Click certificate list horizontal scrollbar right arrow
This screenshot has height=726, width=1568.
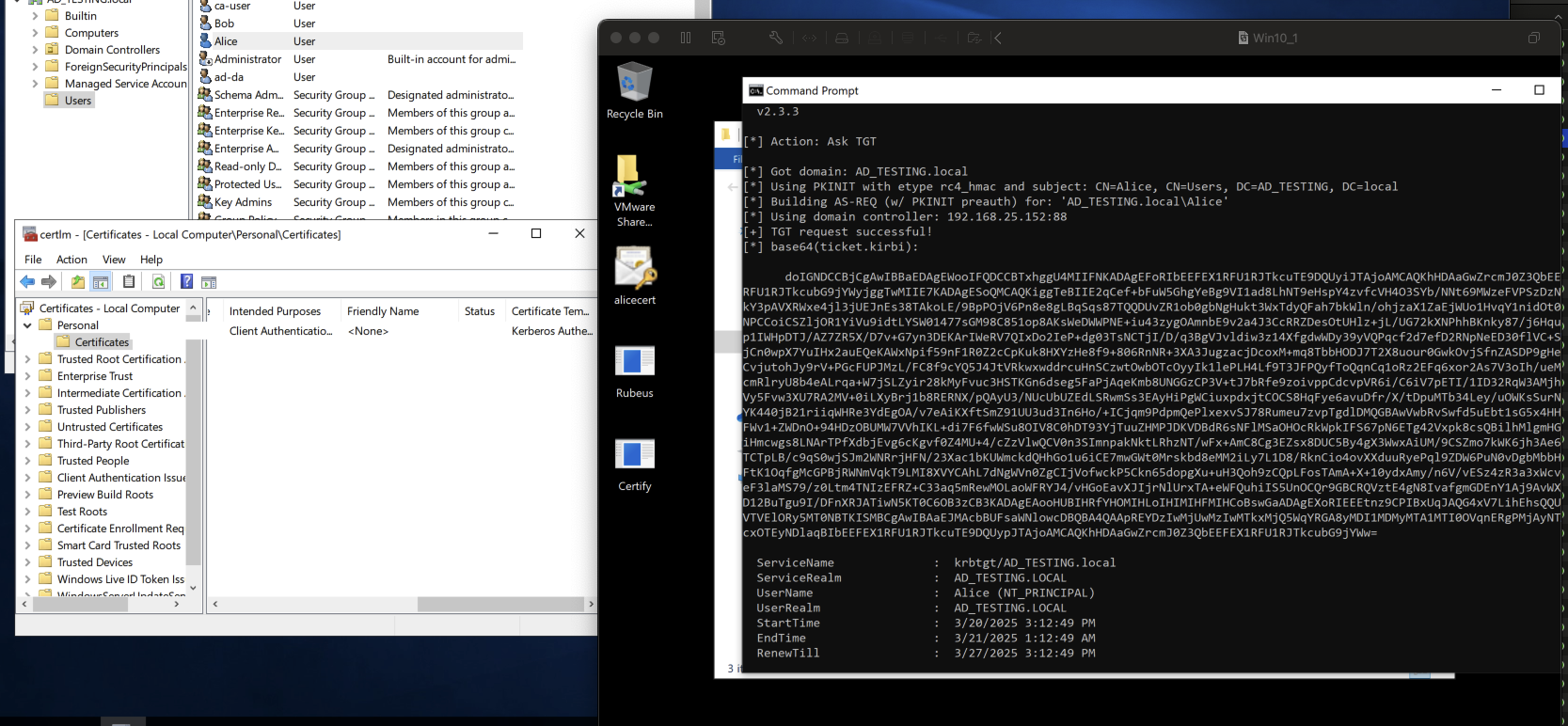pyautogui.click(x=591, y=604)
